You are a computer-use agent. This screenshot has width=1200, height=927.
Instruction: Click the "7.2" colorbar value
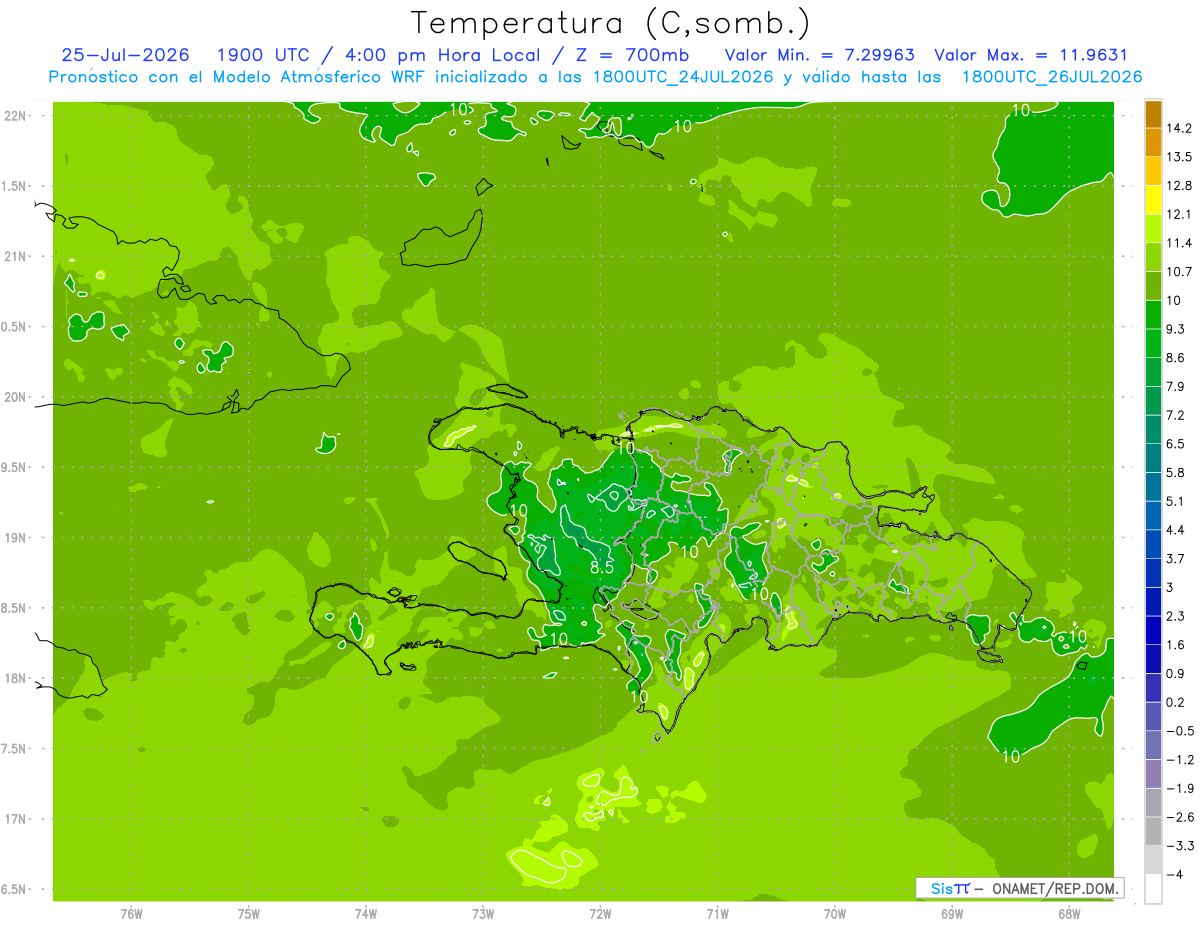click(1176, 415)
